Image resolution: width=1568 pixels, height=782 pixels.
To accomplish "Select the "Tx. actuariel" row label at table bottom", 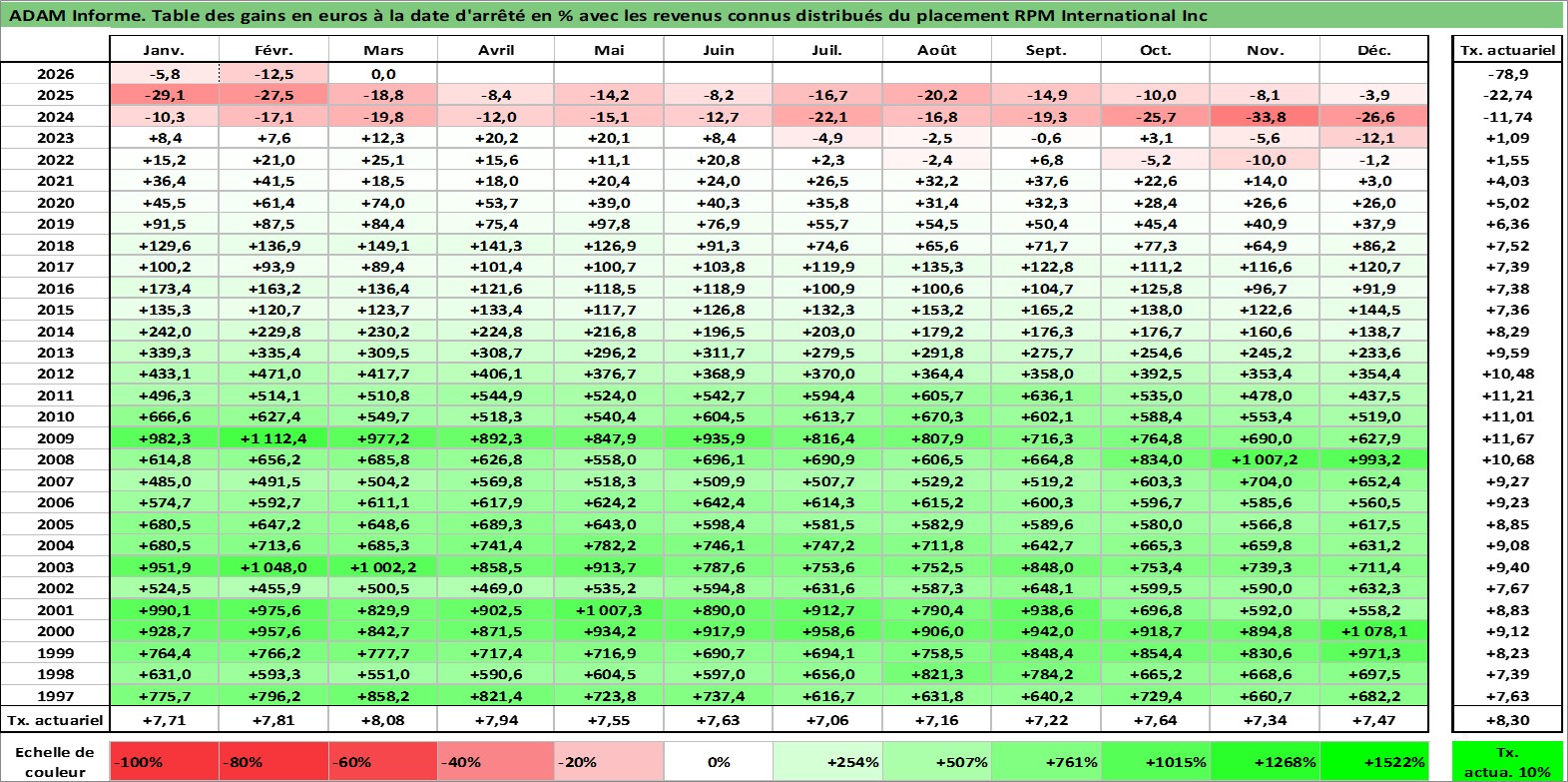I will pos(55,719).
